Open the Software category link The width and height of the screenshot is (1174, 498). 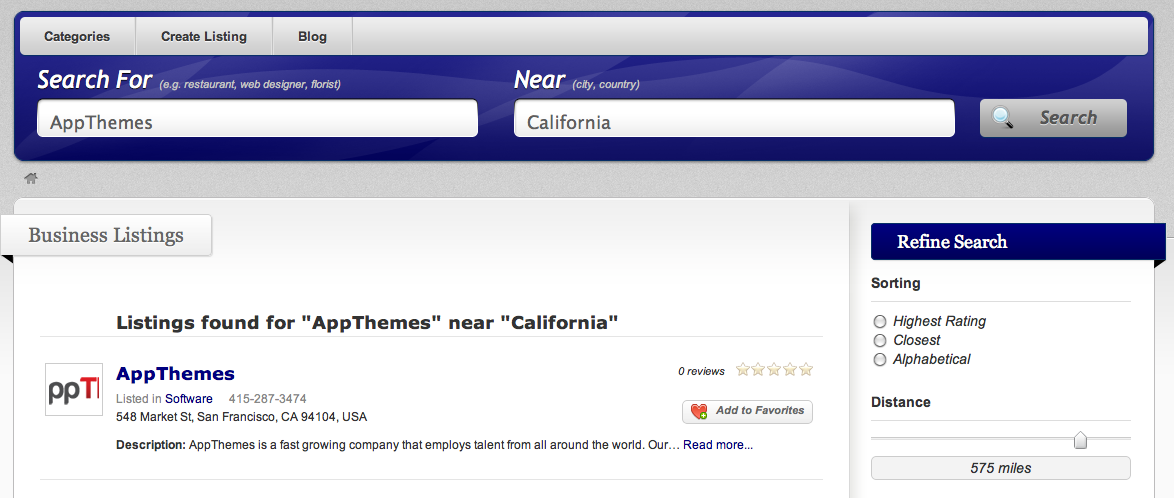click(x=189, y=398)
